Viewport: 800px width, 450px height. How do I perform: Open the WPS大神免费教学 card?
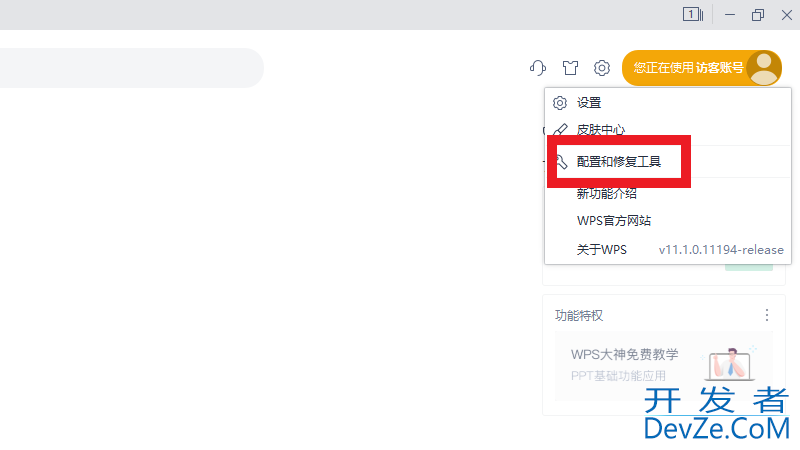click(664, 365)
